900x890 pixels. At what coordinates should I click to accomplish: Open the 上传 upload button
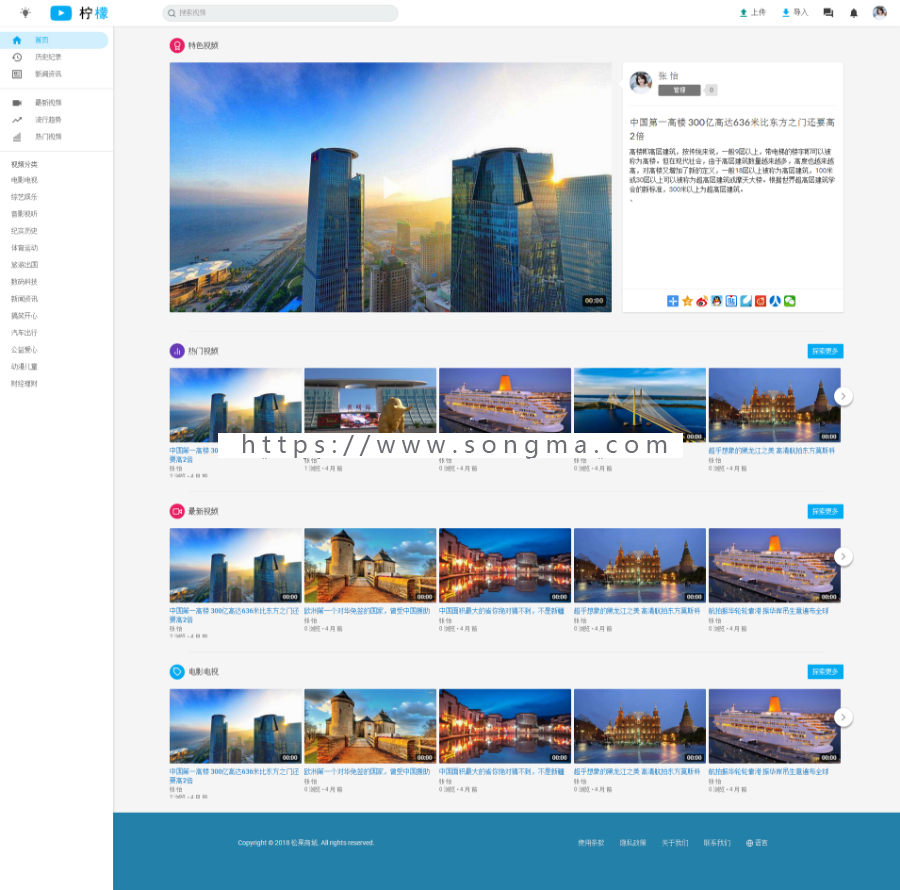752,12
